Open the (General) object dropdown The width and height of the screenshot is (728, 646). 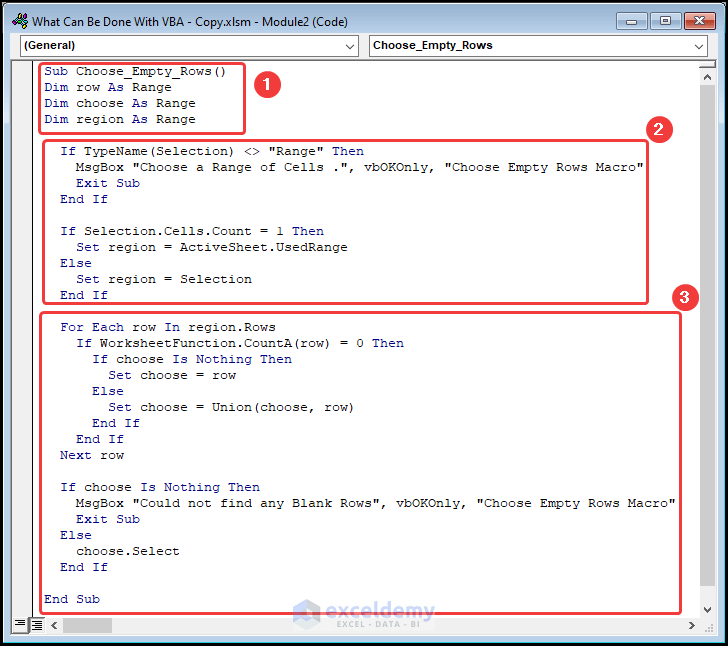[189, 46]
